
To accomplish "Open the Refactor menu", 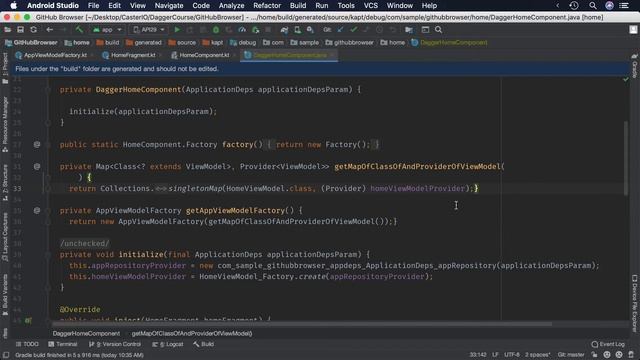I will click(267, 6).
